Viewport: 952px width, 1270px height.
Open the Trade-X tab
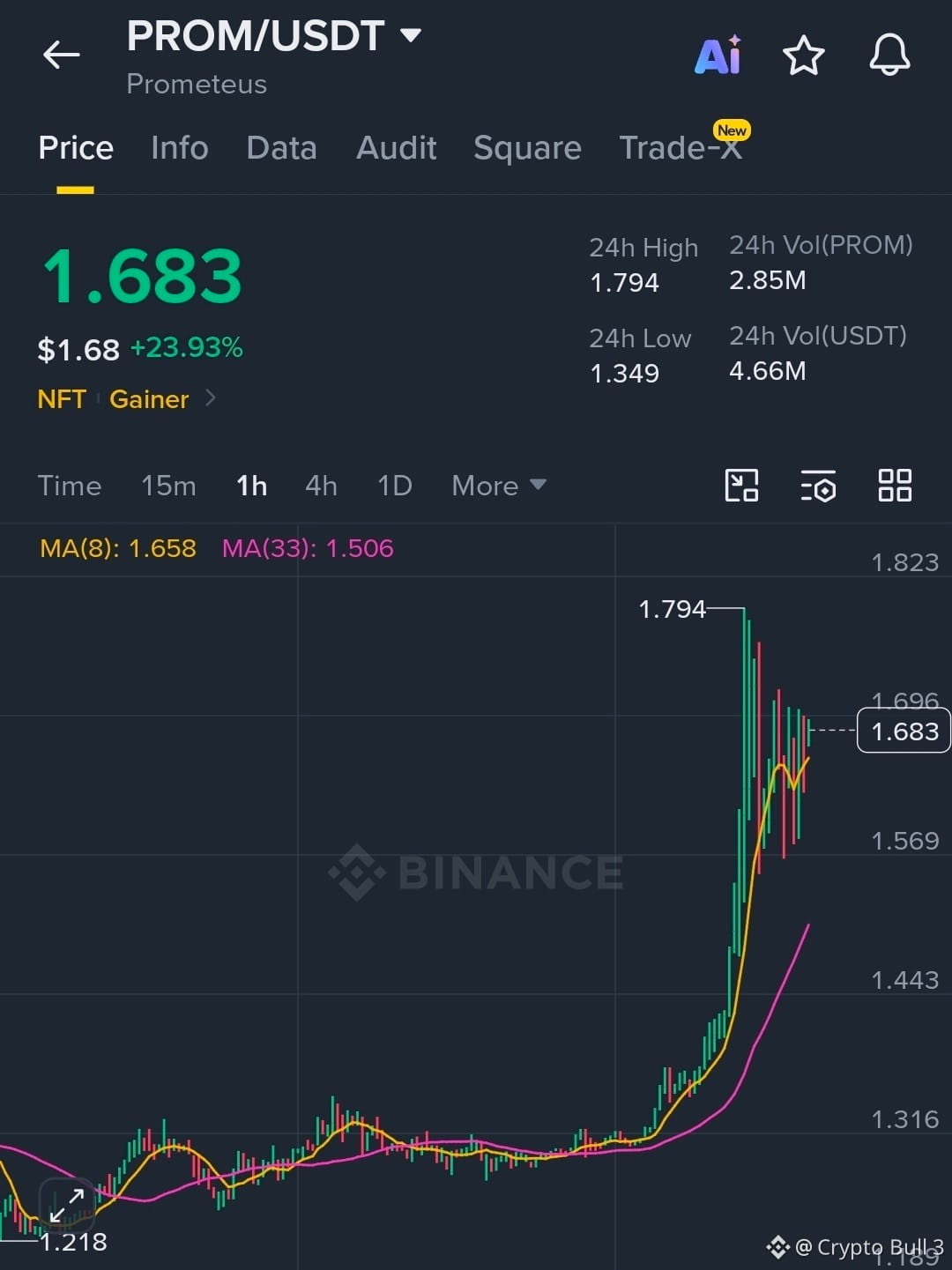681,147
